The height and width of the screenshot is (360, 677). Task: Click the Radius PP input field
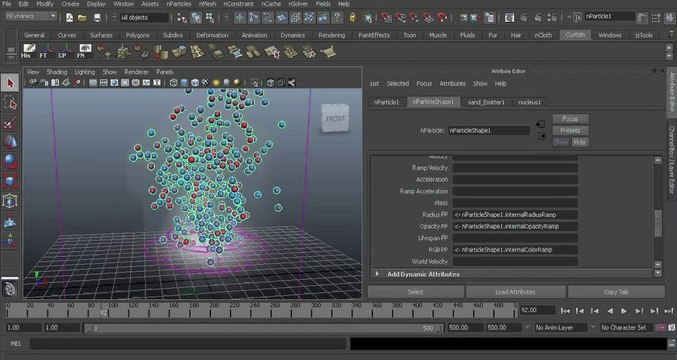[515, 215]
